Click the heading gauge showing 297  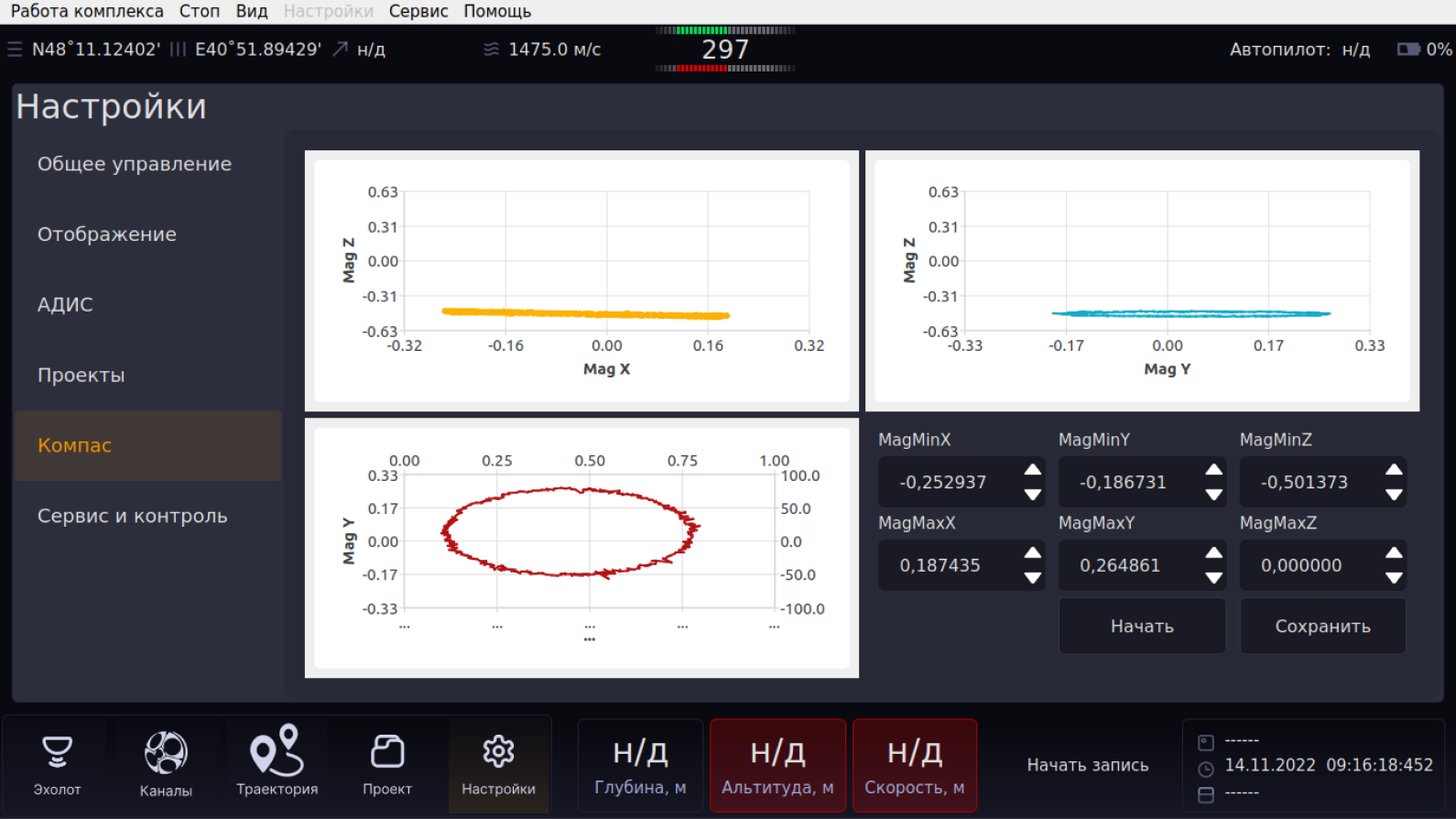pos(725,49)
